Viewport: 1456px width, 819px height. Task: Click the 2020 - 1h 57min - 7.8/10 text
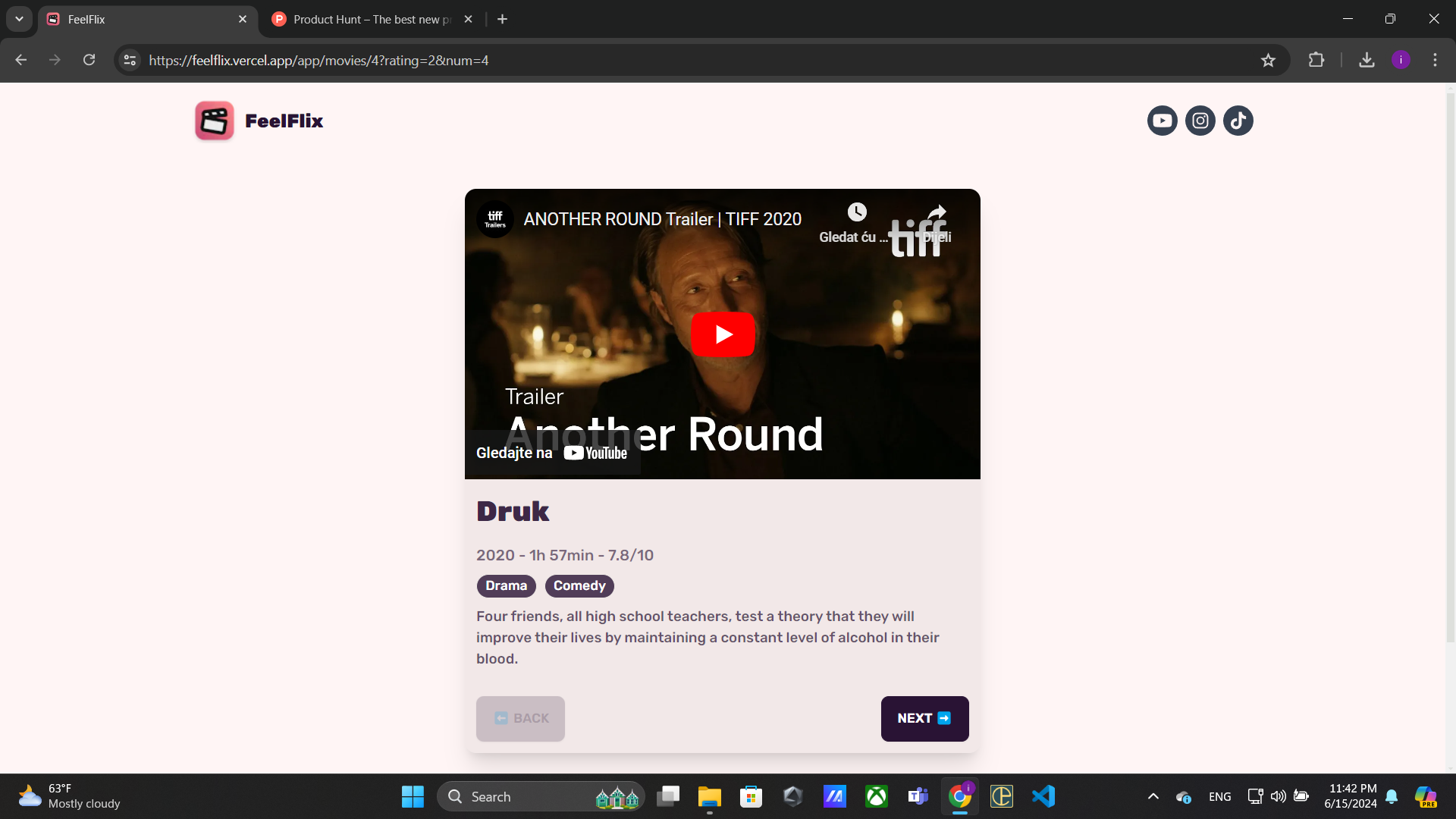[565, 555]
